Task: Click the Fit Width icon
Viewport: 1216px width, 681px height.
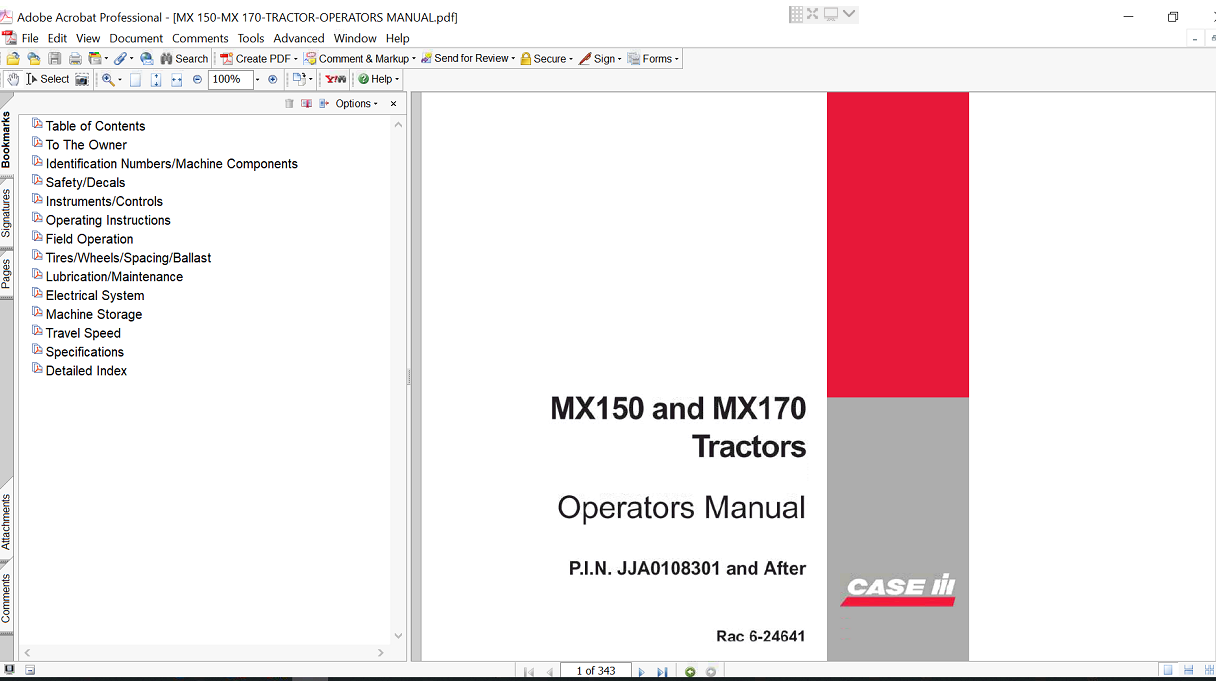Action: point(176,79)
